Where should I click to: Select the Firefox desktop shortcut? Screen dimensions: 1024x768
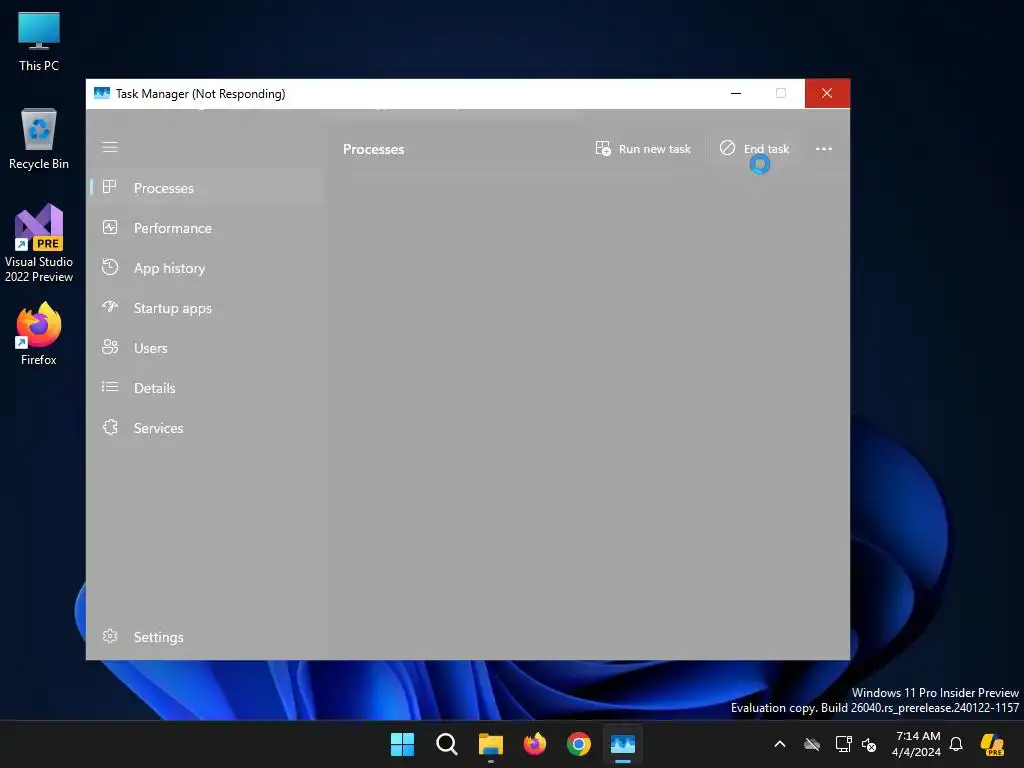[39, 334]
